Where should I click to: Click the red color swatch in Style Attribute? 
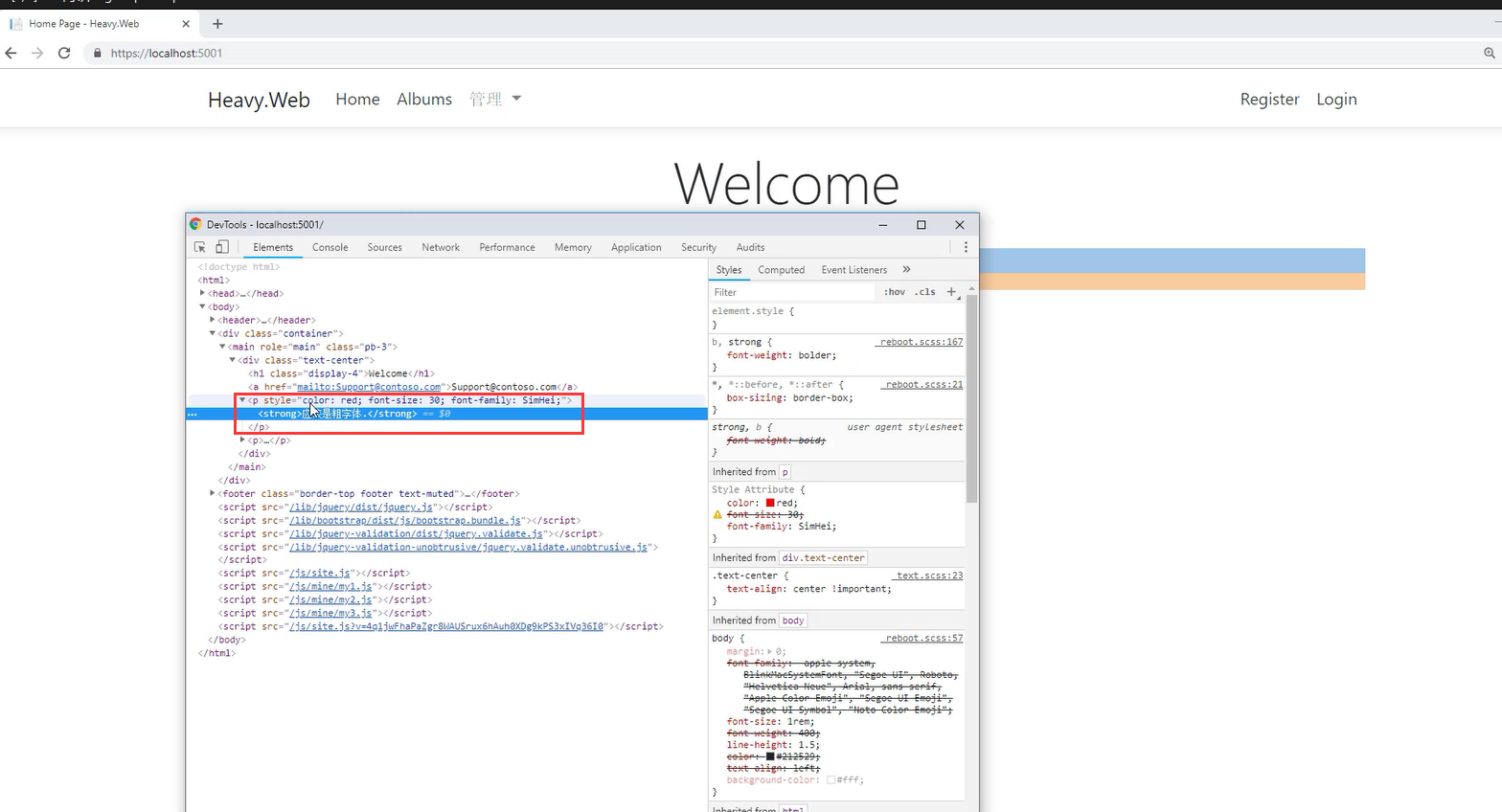(x=770, y=503)
